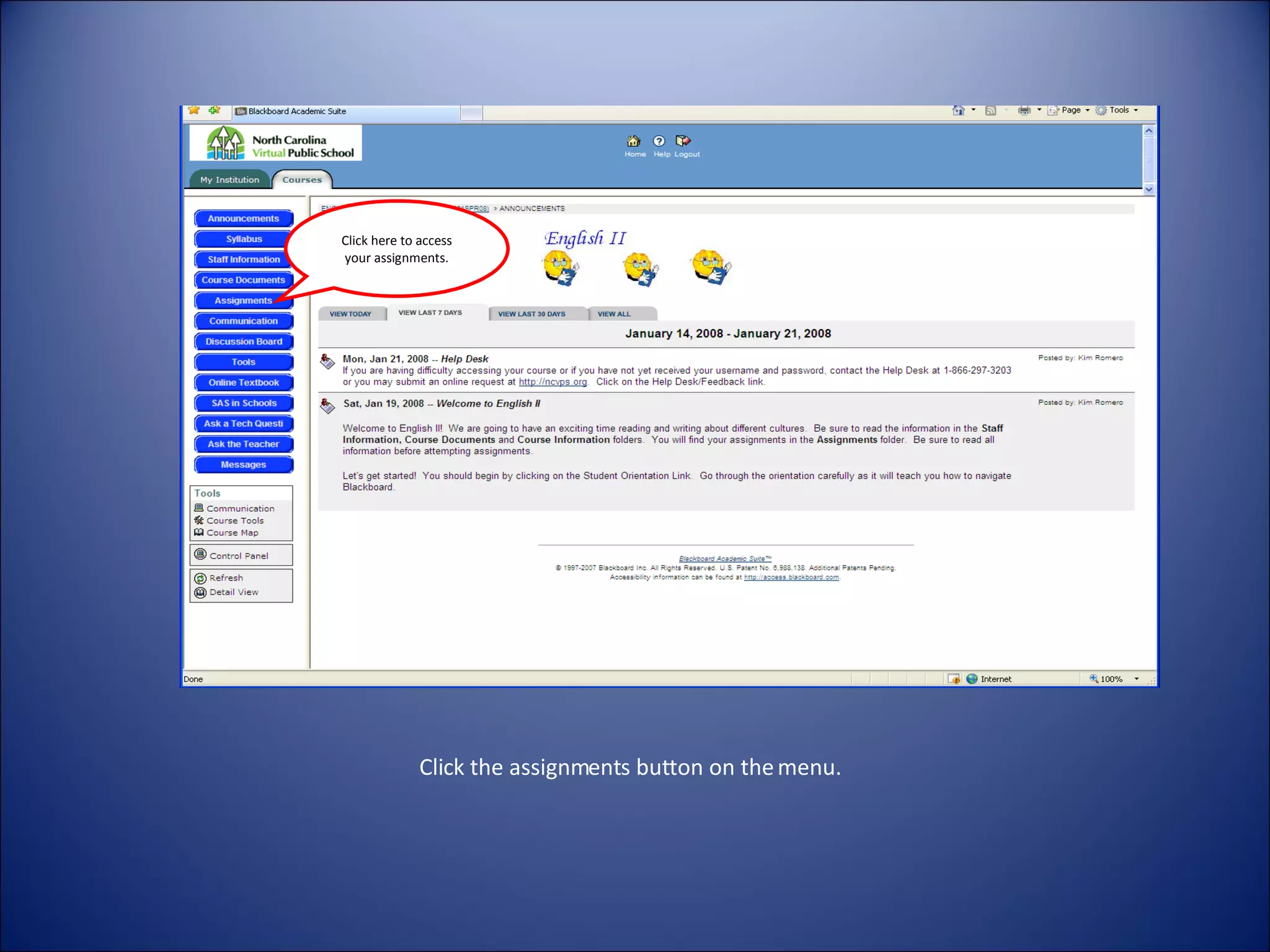Click the Favorites star icon
The width and height of the screenshot is (1270, 952).
click(x=194, y=110)
